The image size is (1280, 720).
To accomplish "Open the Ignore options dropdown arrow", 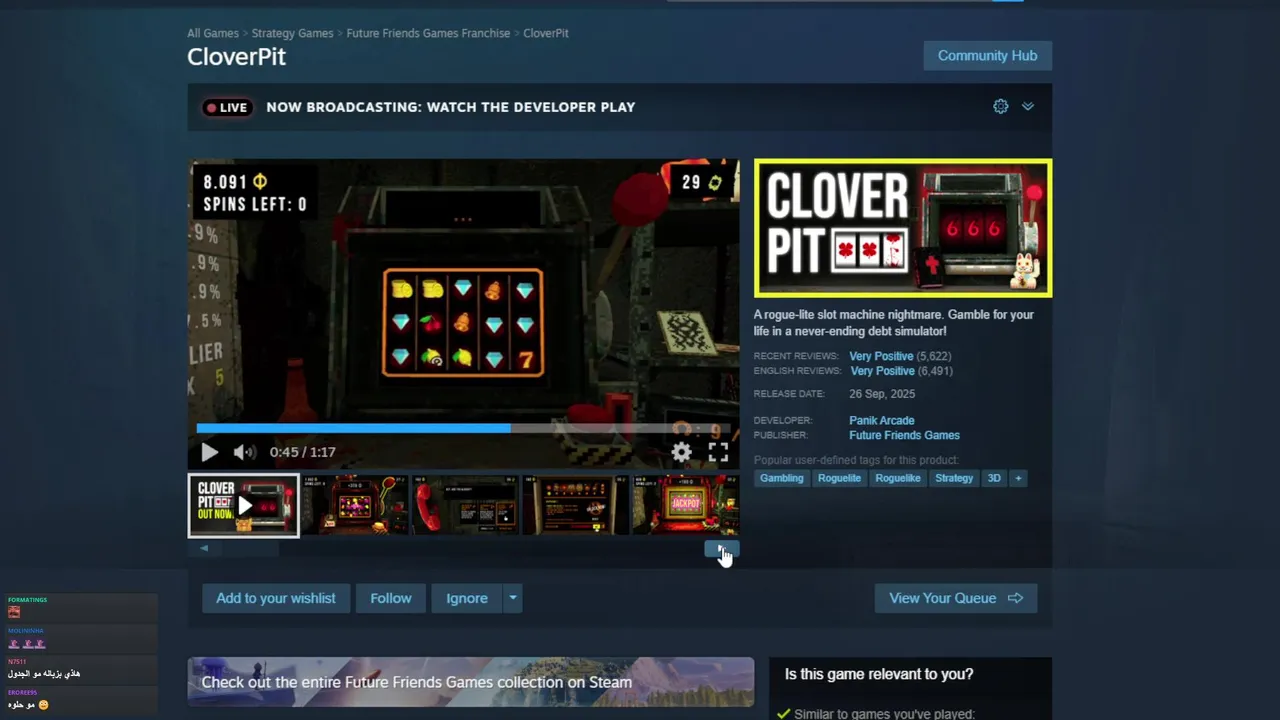I will 513,598.
